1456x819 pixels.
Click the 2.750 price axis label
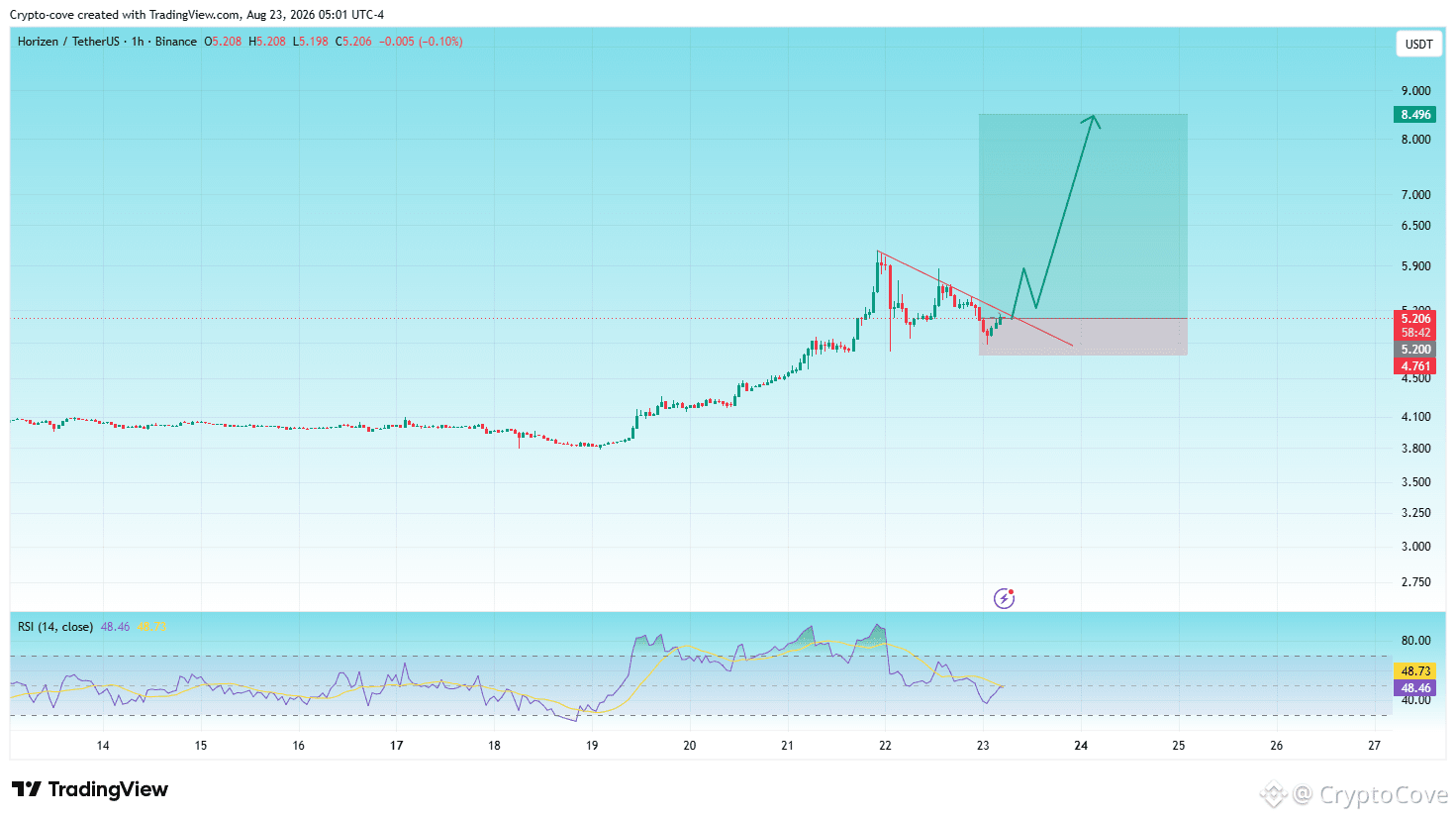pyautogui.click(x=1415, y=582)
